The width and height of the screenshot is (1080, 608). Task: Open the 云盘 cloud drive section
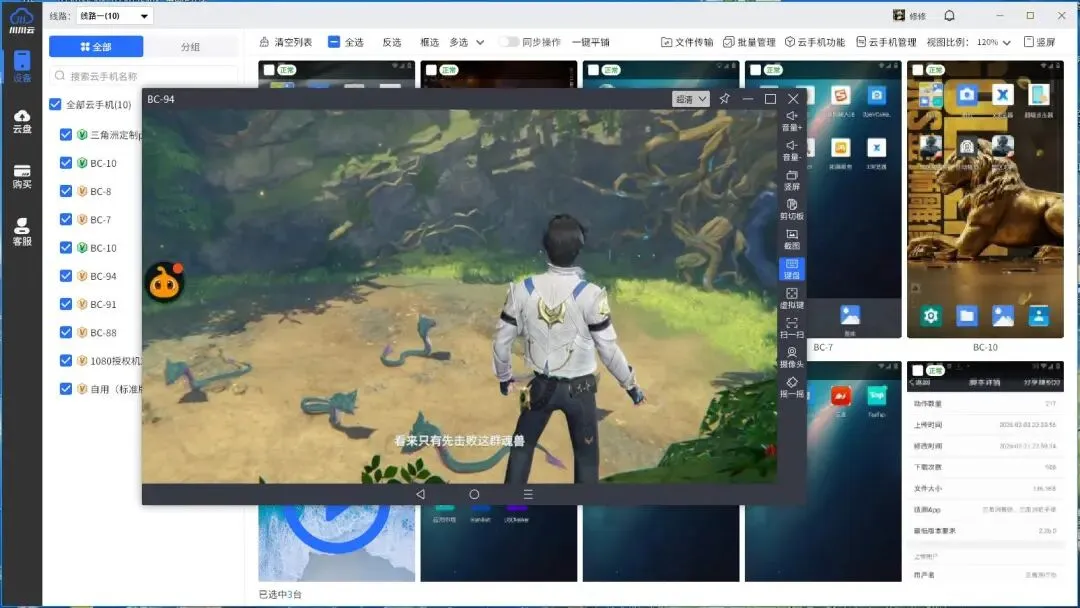(22, 122)
